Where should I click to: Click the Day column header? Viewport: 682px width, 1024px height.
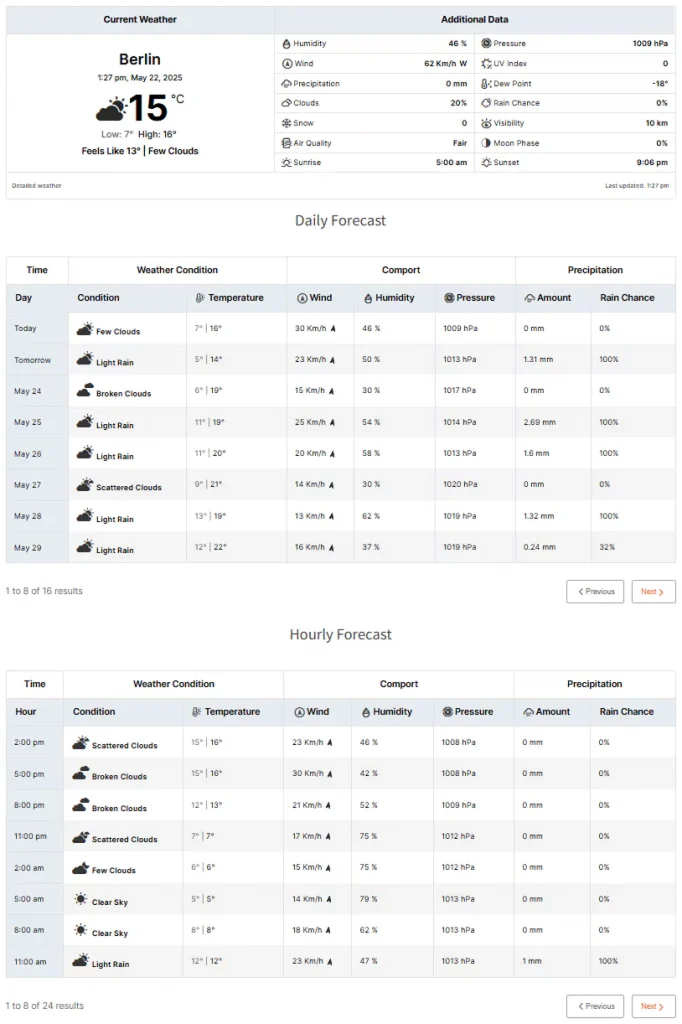click(24, 298)
